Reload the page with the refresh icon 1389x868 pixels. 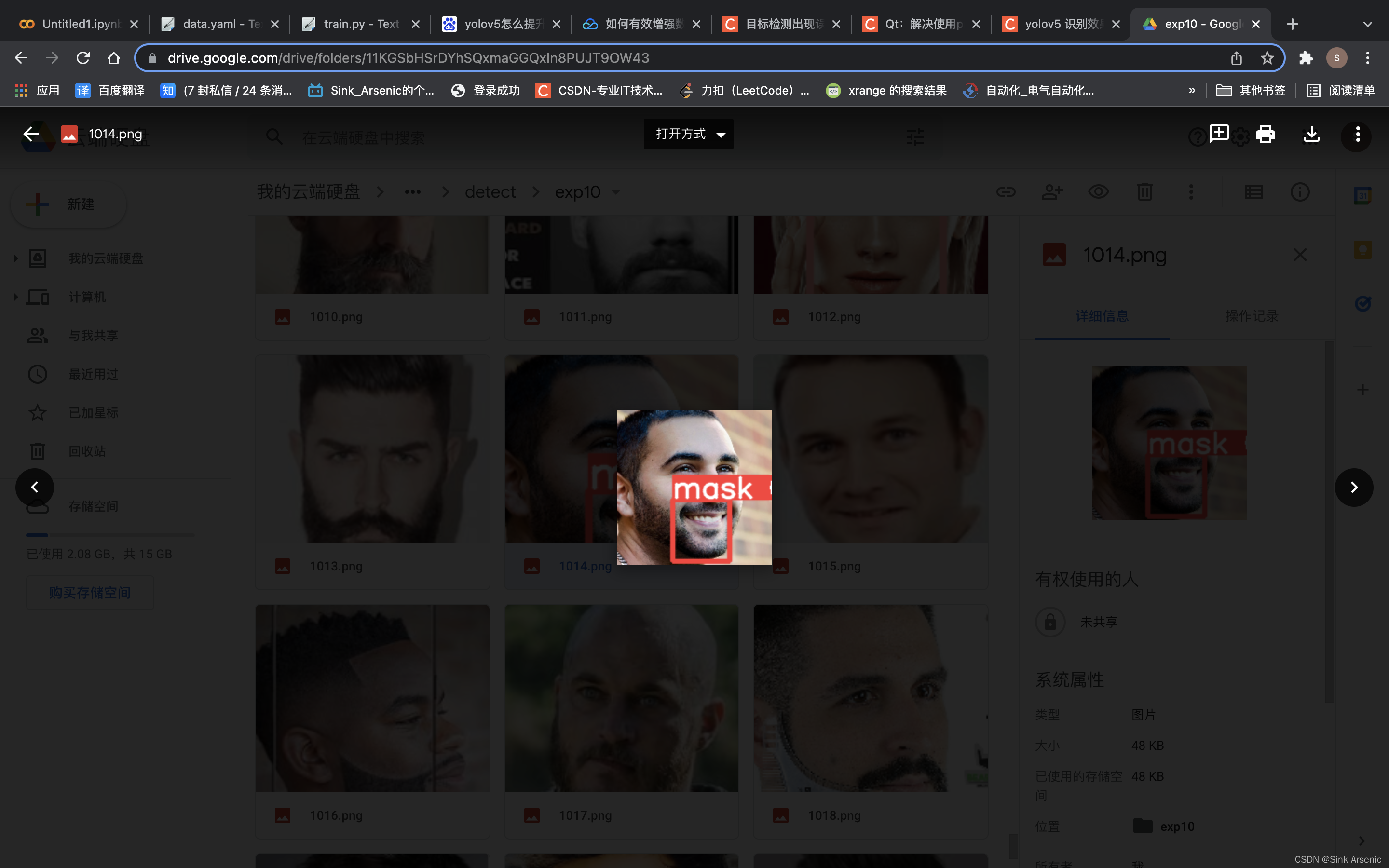83,58
